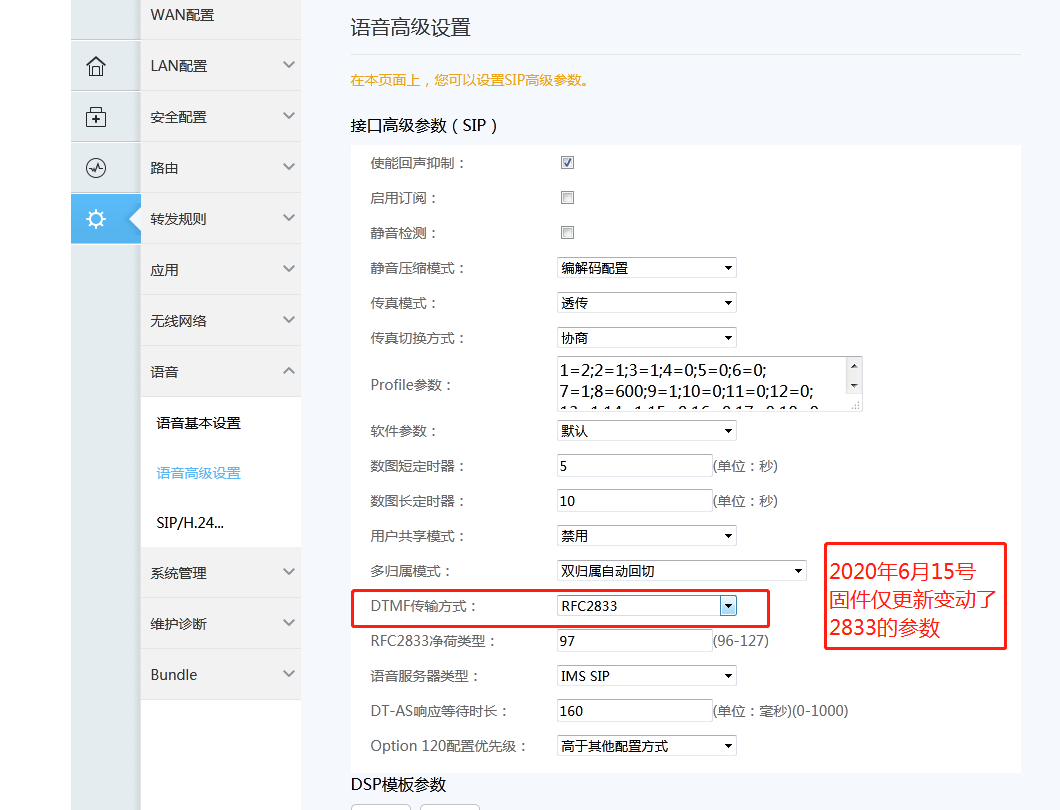This screenshot has height=810, width=1060.
Task: Expand the 多归属模式 dropdown list
Action: point(681,571)
